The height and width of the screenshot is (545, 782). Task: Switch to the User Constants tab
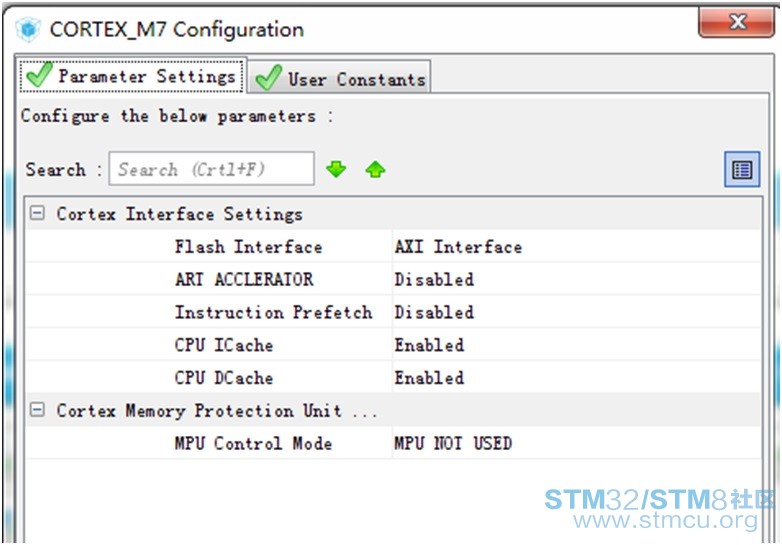(x=340, y=78)
